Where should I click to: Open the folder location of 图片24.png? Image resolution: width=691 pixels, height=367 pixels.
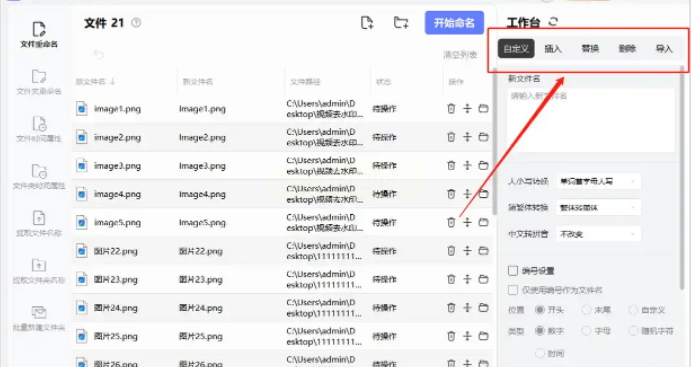point(483,308)
